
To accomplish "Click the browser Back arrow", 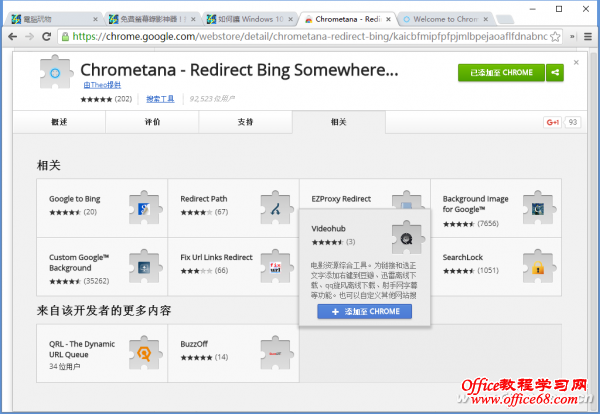I will click(13, 37).
